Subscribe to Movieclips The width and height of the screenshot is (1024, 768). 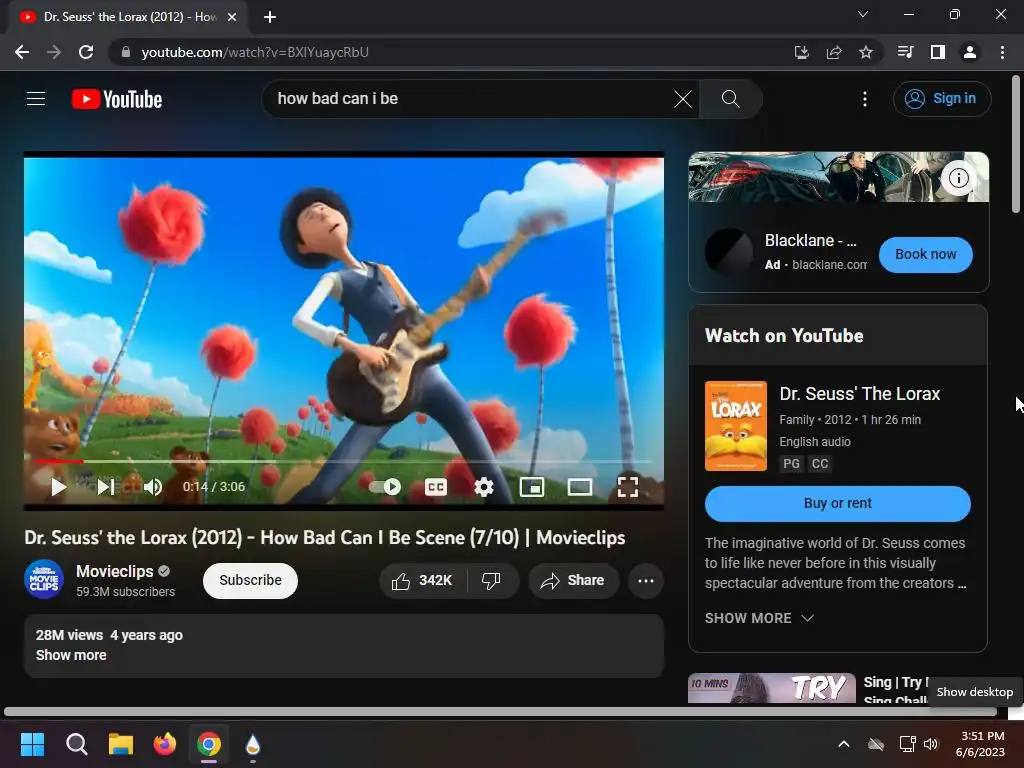coord(250,580)
